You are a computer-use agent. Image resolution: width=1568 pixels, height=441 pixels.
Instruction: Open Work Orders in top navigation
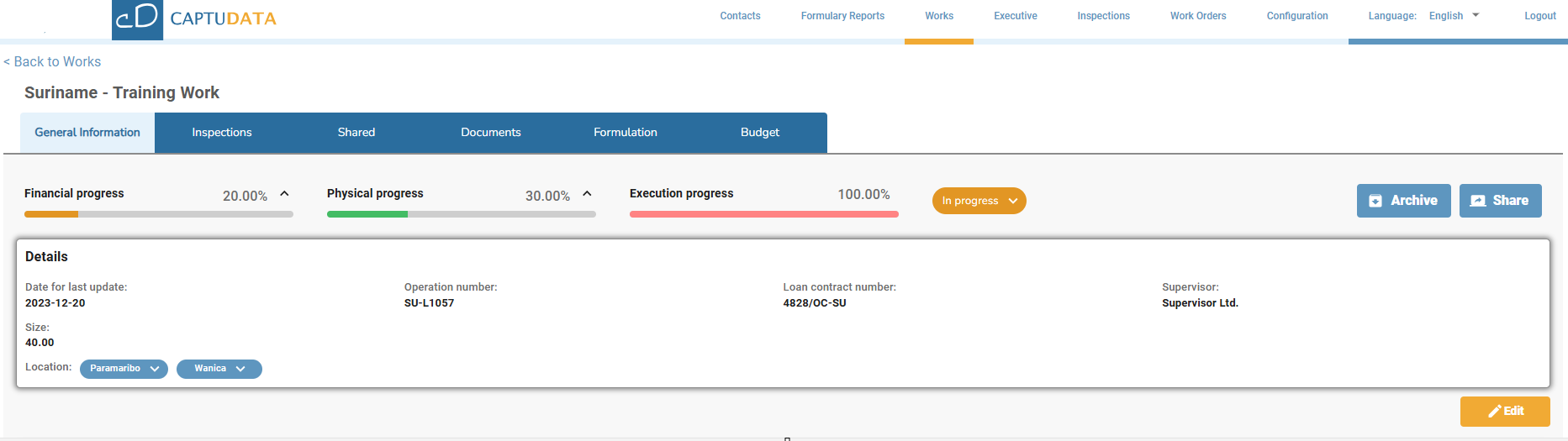click(x=1198, y=16)
